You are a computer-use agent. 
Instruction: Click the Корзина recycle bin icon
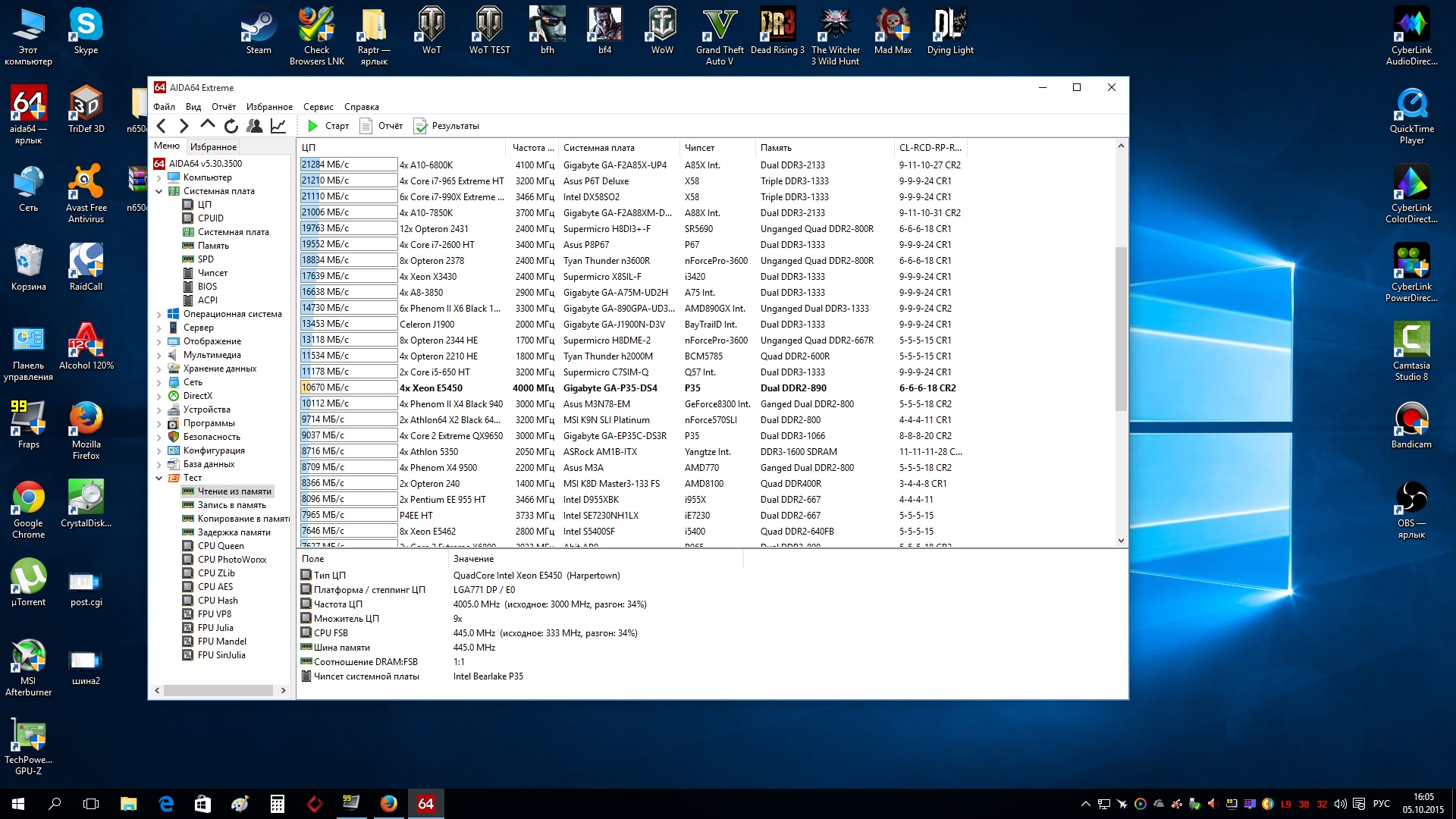click(28, 267)
